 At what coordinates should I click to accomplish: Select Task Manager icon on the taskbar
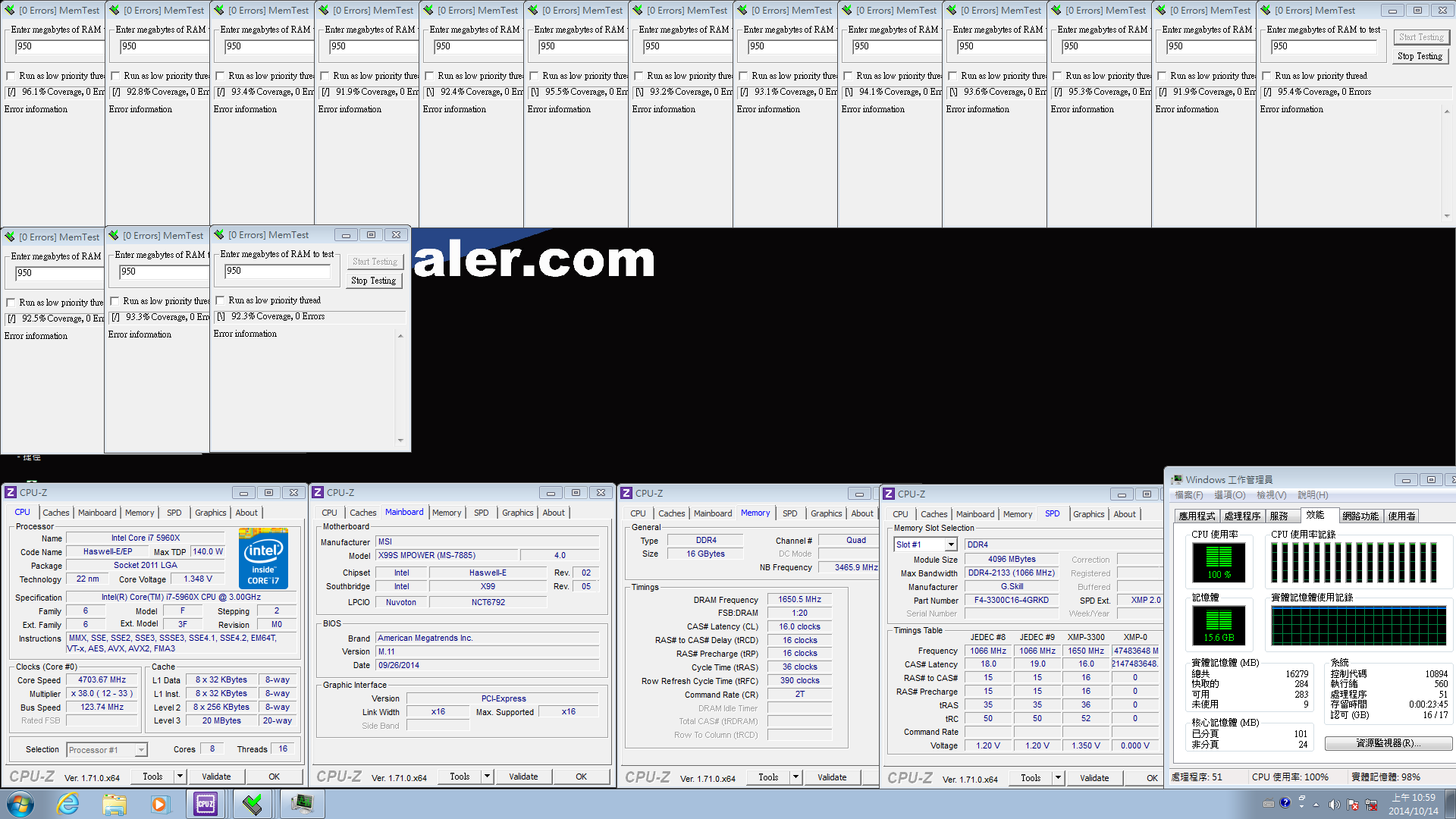tap(302, 804)
